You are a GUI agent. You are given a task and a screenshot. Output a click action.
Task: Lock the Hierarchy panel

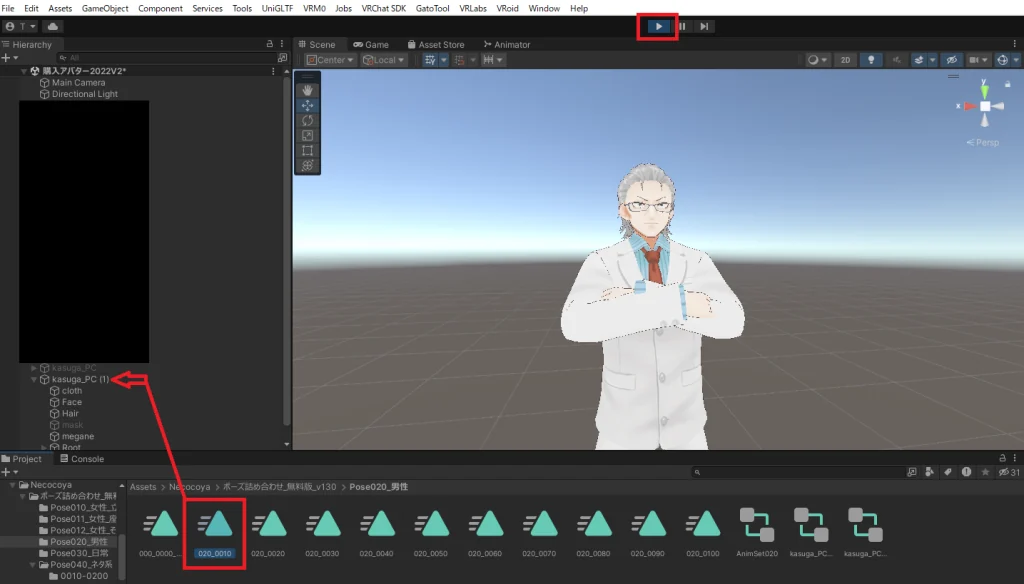(270, 44)
